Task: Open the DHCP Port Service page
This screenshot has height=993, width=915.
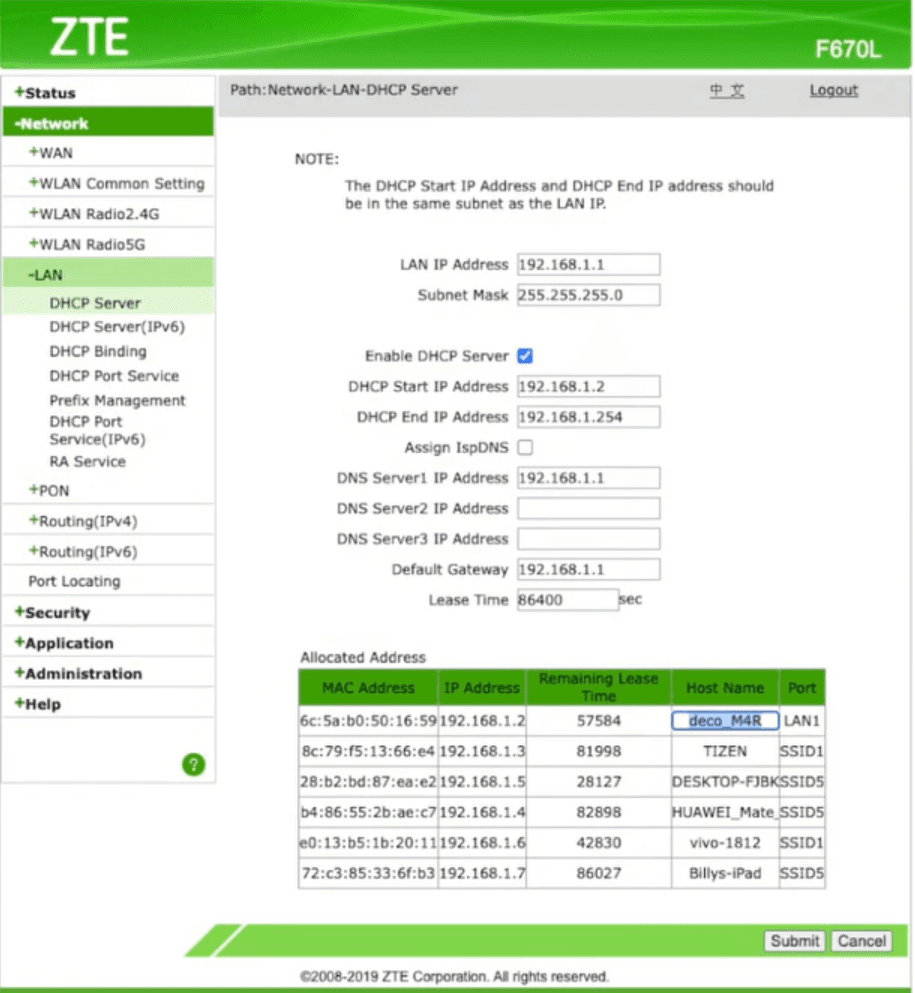Action: pyautogui.click(x=114, y=376)
